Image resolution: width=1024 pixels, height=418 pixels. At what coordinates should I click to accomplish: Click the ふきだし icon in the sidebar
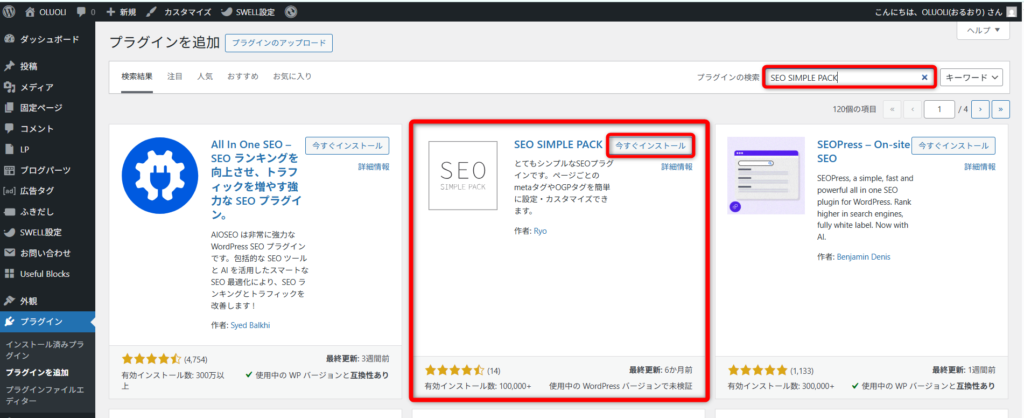9,212
